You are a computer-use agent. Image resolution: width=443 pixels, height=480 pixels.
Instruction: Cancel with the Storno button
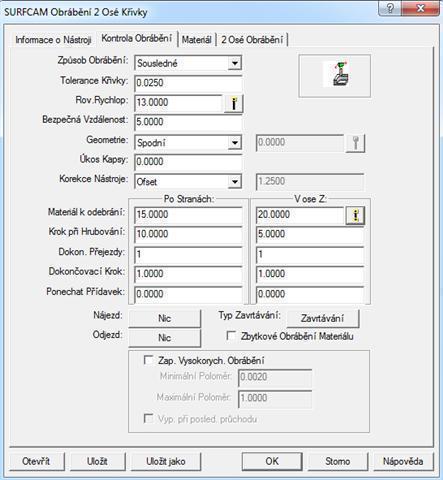(x=337, y=461)
